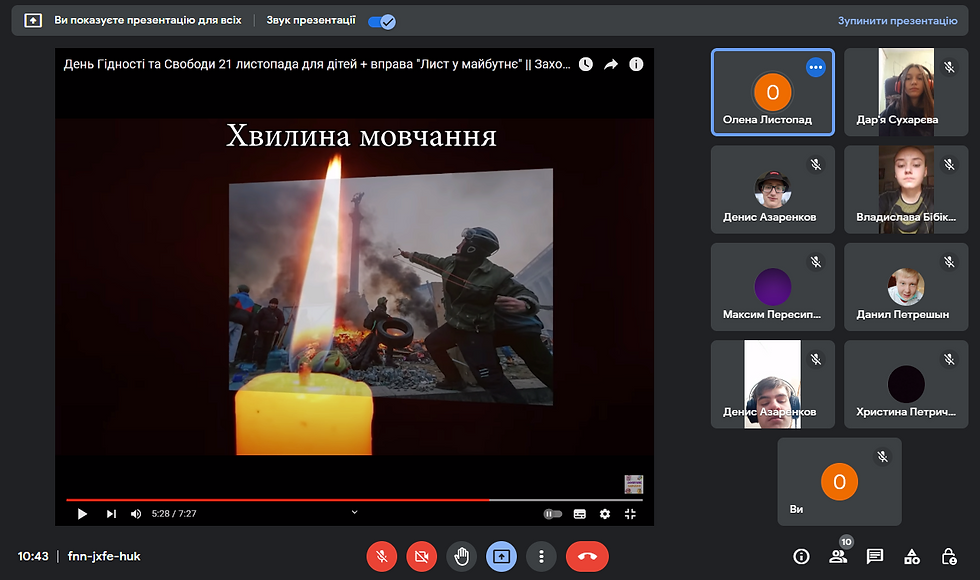Play the YouTube video
This screenshot has width=980, height=580.
point(82,514)
